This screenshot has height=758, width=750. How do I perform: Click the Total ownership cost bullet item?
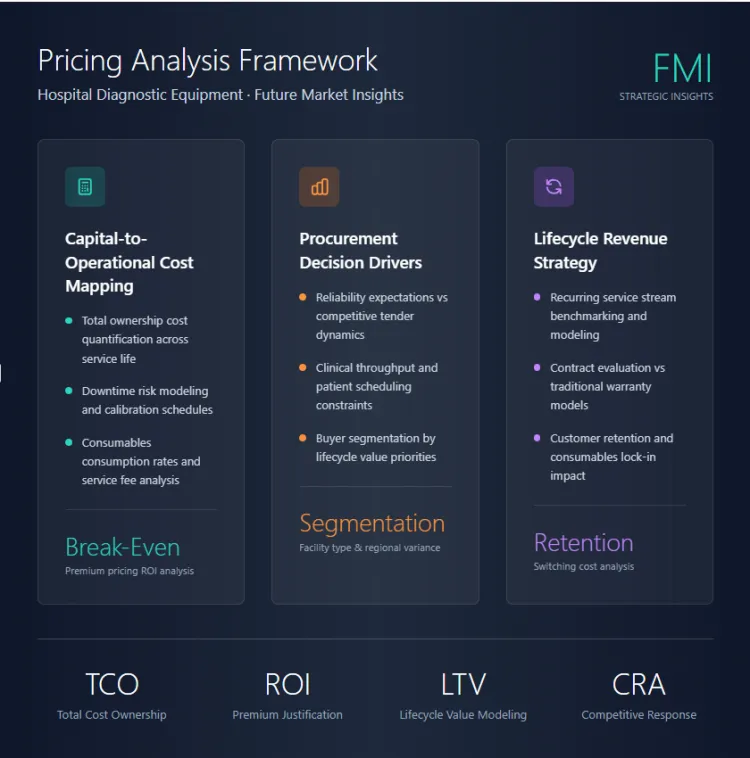click(x=134, y=339)
